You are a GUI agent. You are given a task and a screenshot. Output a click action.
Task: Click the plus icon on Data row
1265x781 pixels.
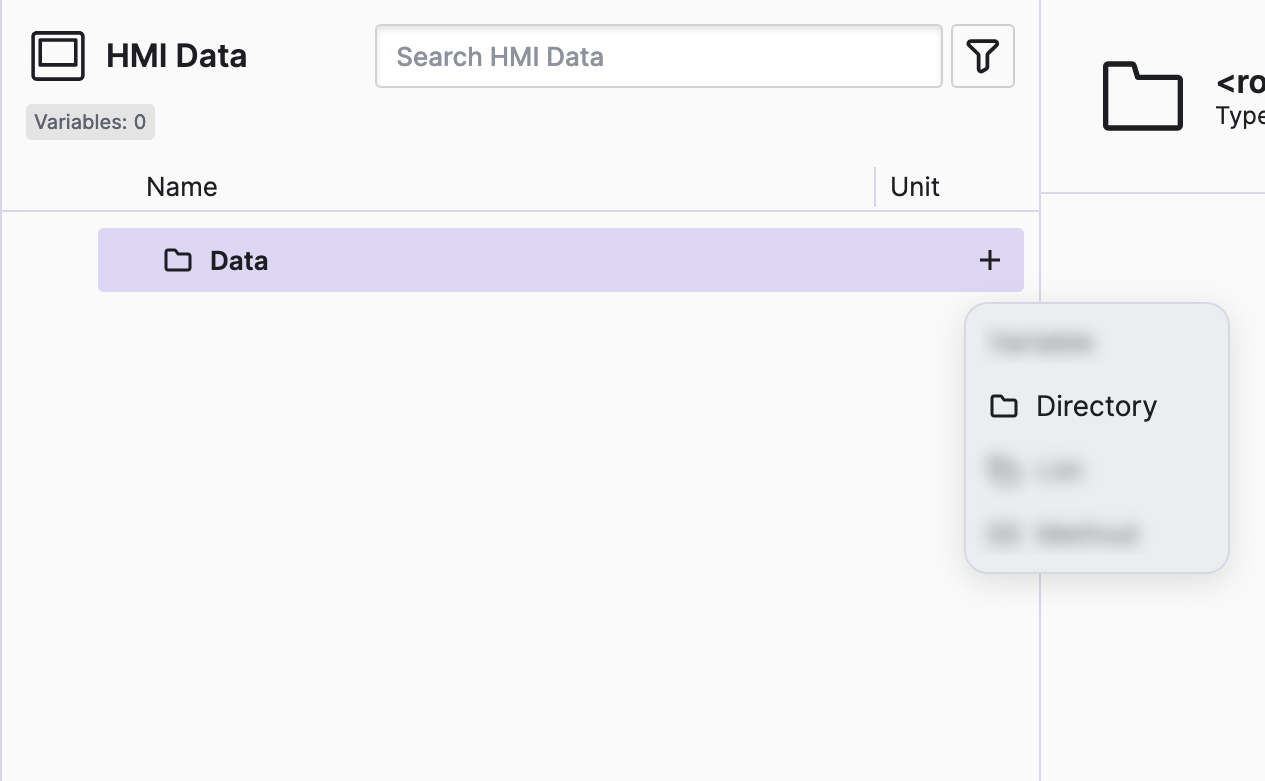[x=989, y=260]
